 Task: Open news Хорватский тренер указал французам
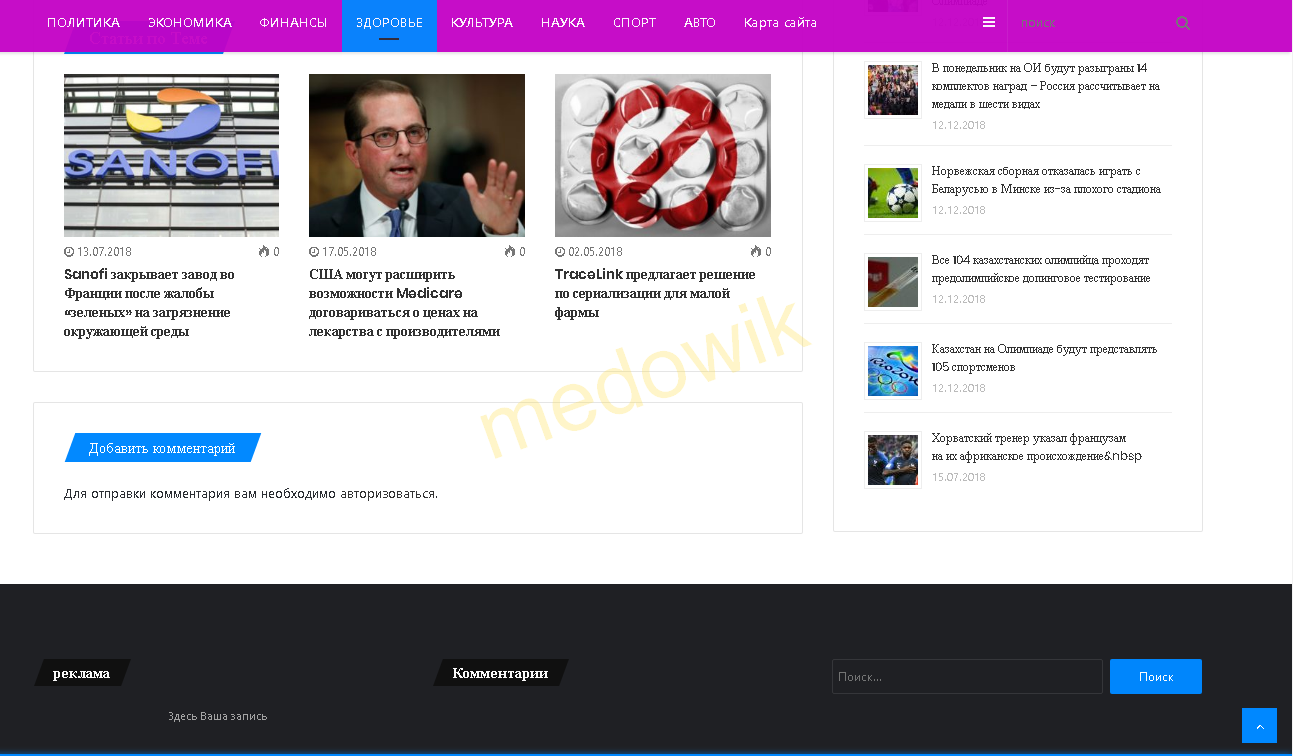[x=1037, y=447]
